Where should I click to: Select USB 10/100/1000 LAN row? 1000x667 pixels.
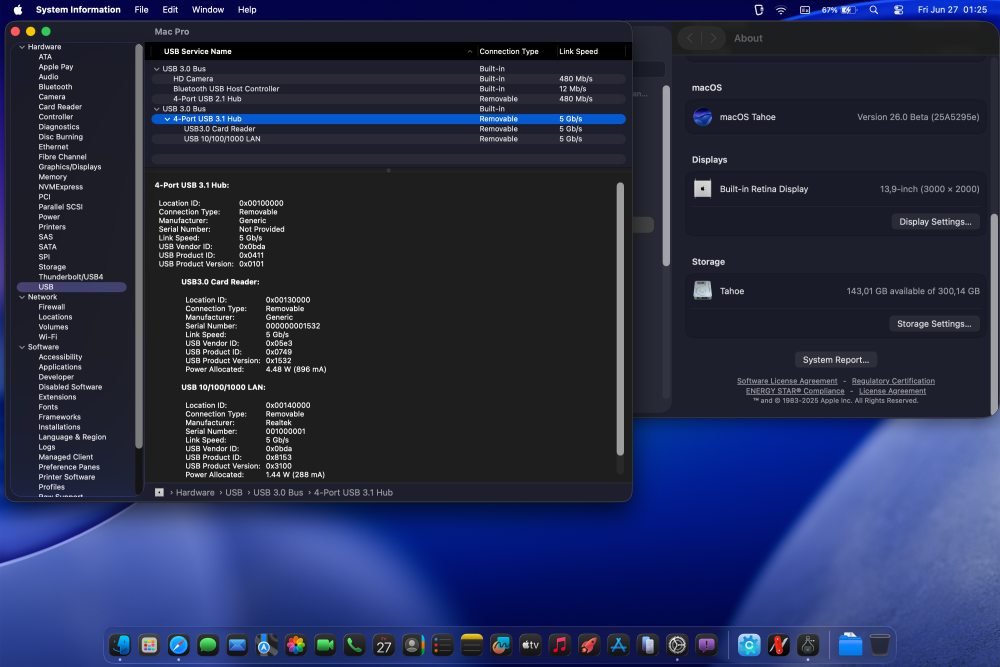[388, 139]
